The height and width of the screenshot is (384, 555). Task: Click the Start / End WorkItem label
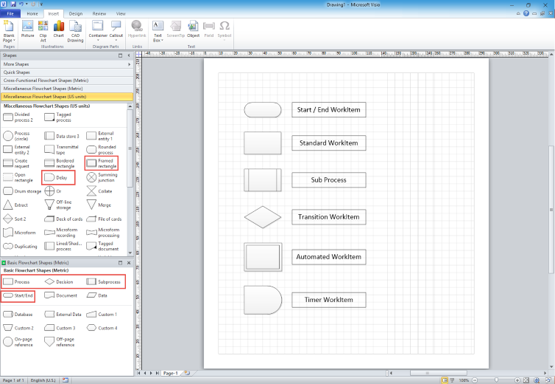328,110
